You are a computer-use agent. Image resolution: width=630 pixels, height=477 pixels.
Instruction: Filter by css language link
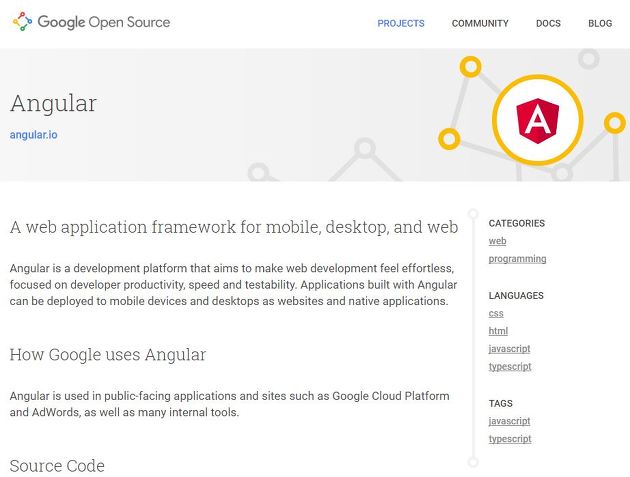pos(496,313)
